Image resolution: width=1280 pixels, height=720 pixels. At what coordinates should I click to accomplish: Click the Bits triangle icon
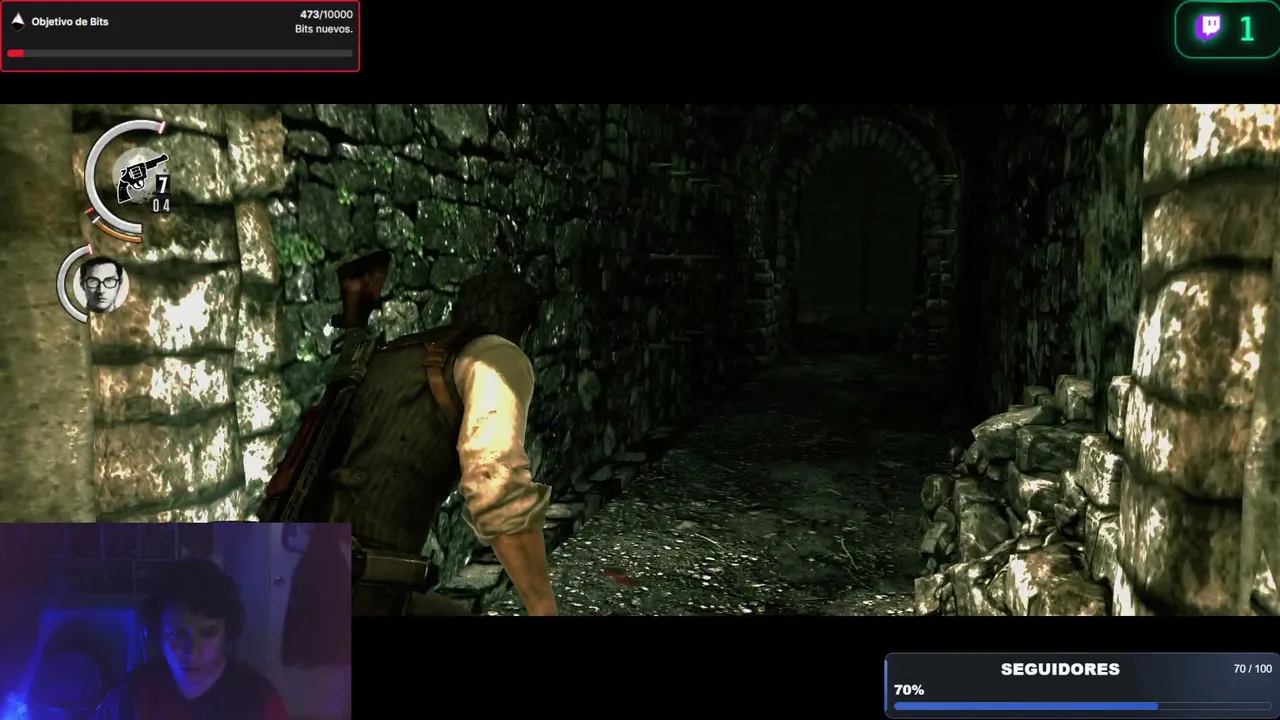[17, 21]
